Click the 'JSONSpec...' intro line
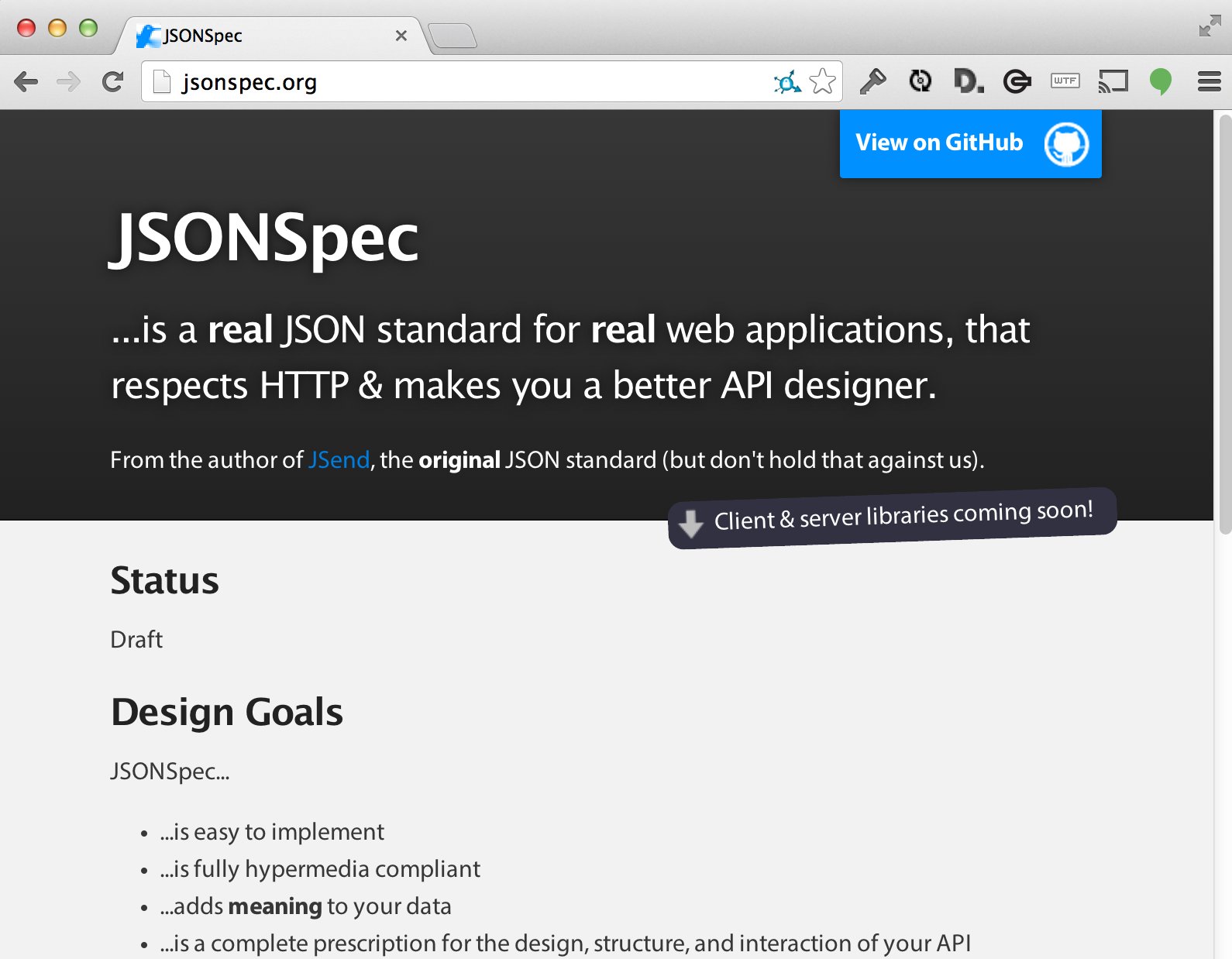Viewport: 1232px width, 959px height. point(170,772)
